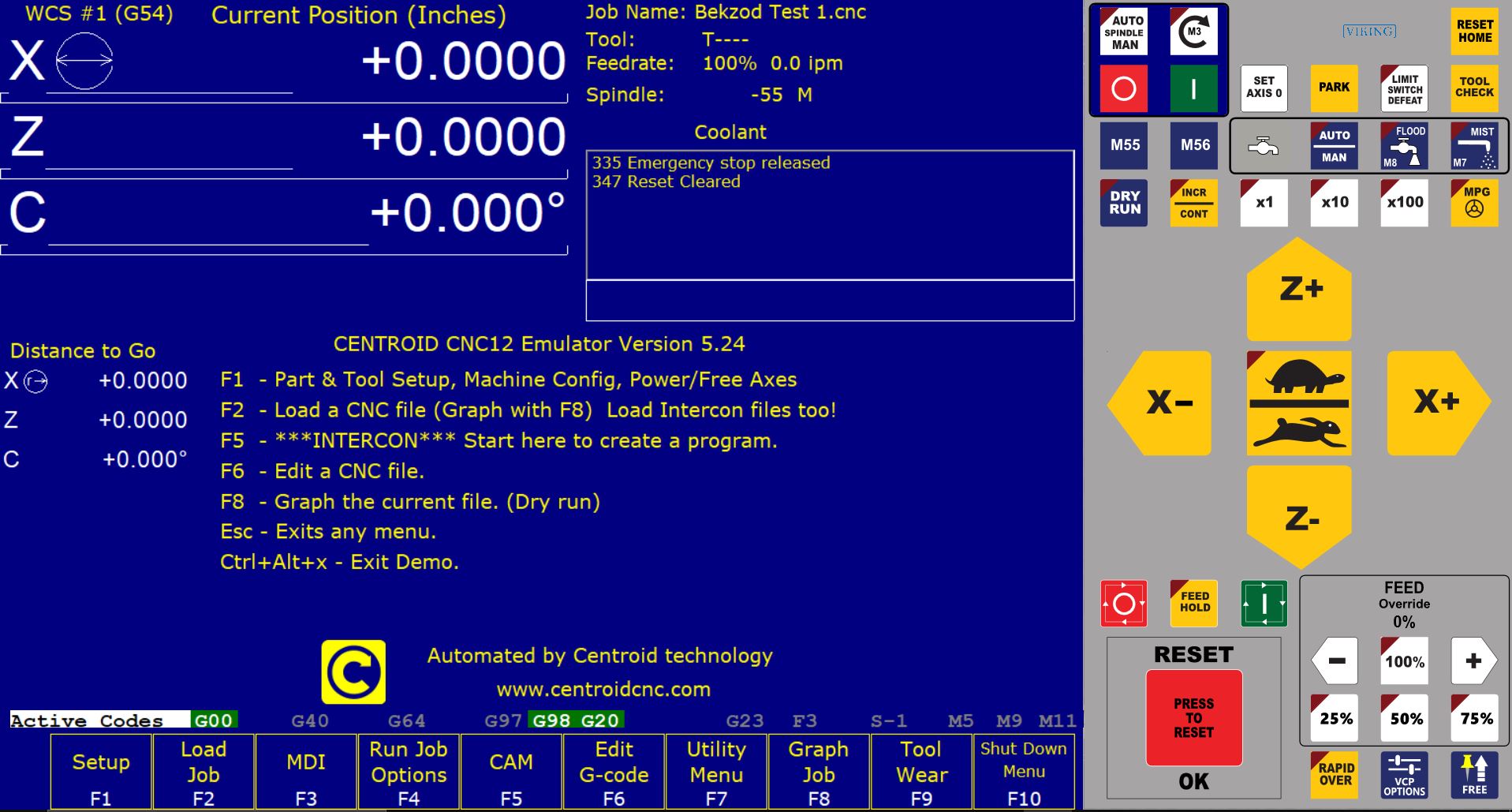Viewport: 1512px width, 812px height.
Task: Click the X axis diameter icon
Action: [x=84, y=61]
